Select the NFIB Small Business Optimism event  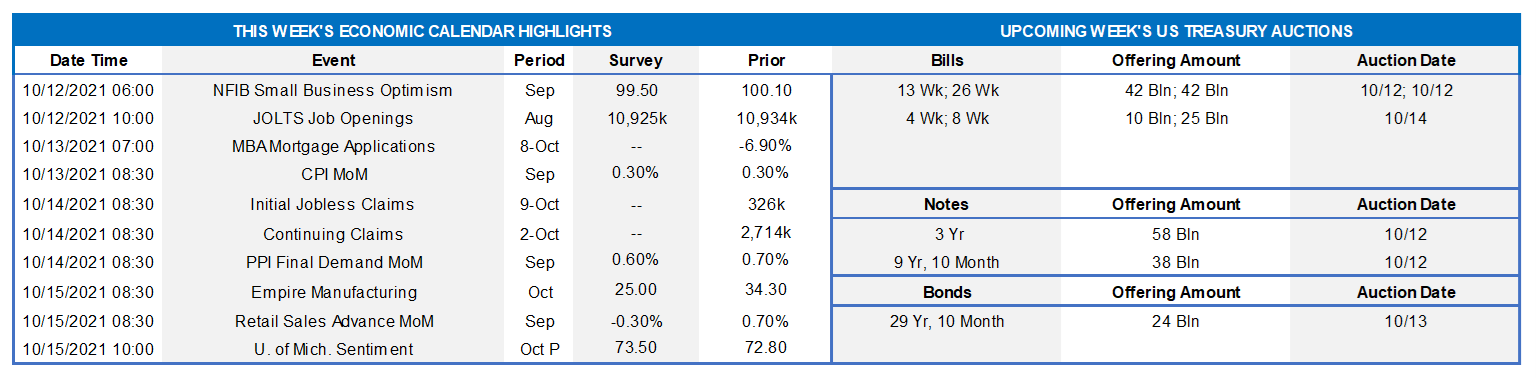tap(333, 90)
